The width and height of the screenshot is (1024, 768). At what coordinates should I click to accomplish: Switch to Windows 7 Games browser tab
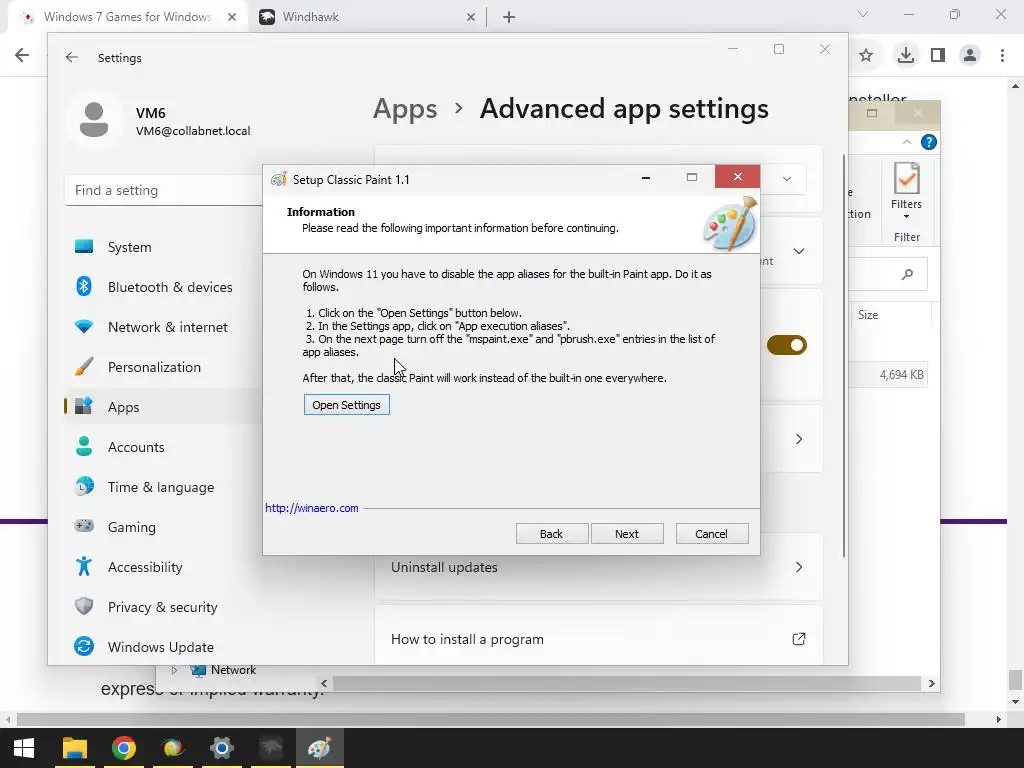127,17
